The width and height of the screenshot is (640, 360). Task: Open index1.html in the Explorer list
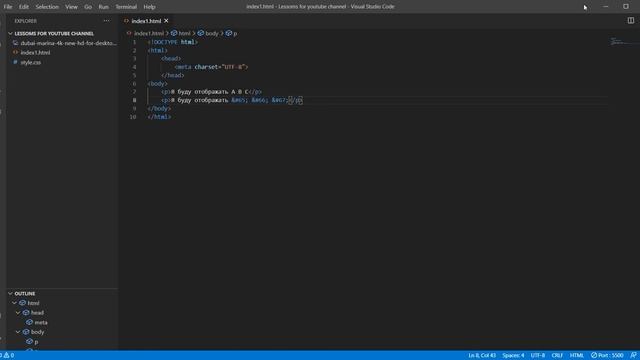[35, 53]
